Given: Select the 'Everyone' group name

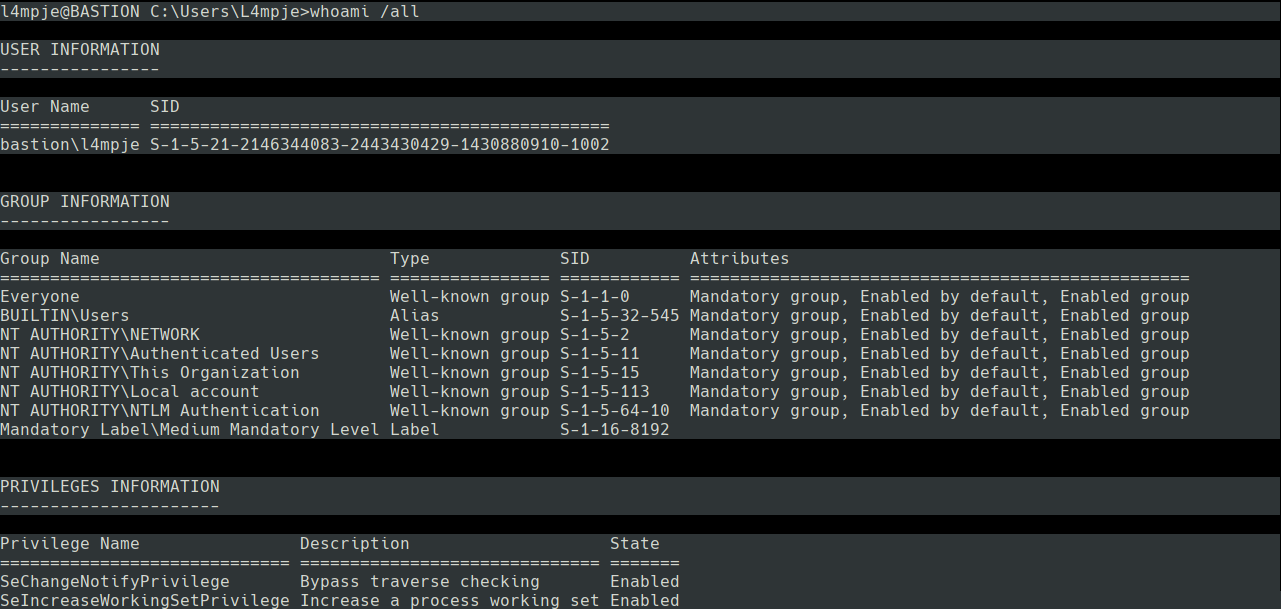Looking at the screenshot, I should (40, 297).
